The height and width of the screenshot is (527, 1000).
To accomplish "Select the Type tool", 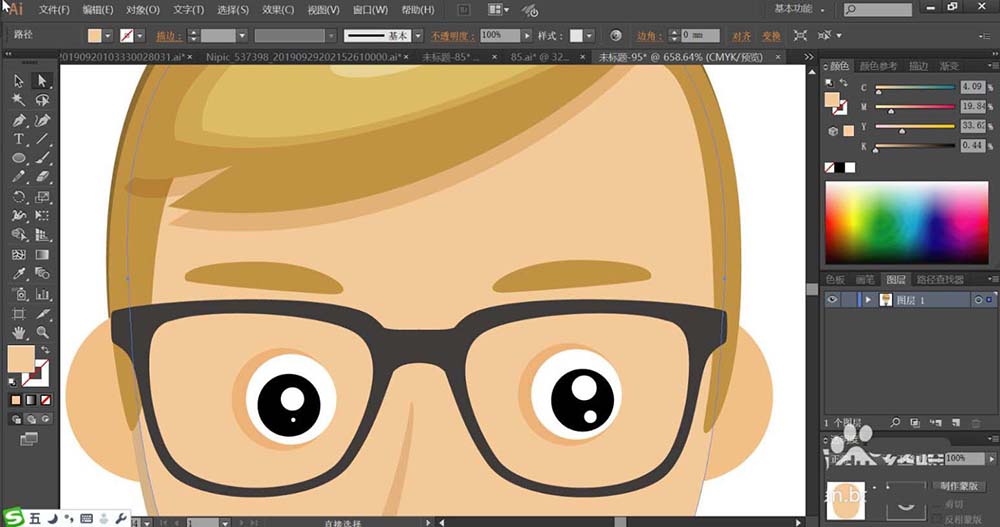I will tap(18, 139).
